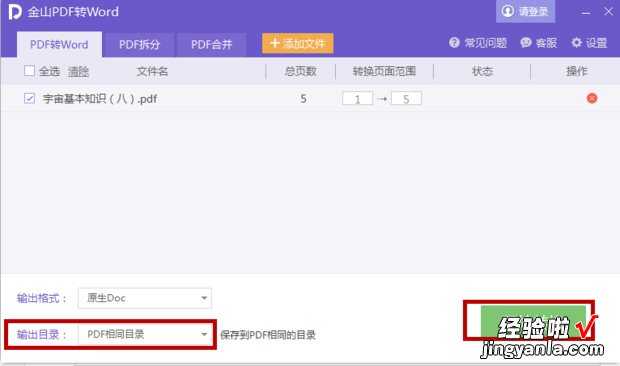Minimize the 金山PDF转Word window
This screenshot has height=366, width=620.
click(x=586, y=12)
